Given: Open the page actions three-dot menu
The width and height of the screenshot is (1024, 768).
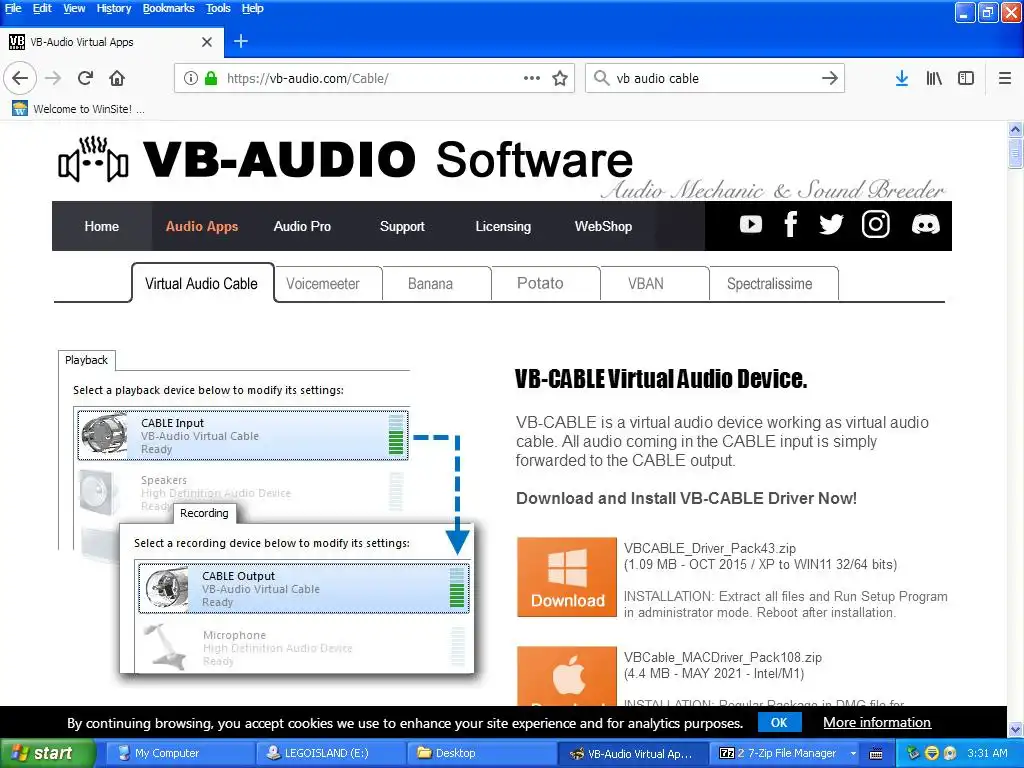Looking at the screenshot, I should point(532,78).
